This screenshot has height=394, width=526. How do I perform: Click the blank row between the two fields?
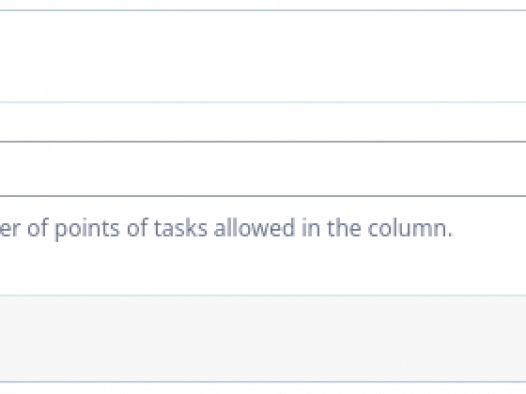click(x=263, y=122)
